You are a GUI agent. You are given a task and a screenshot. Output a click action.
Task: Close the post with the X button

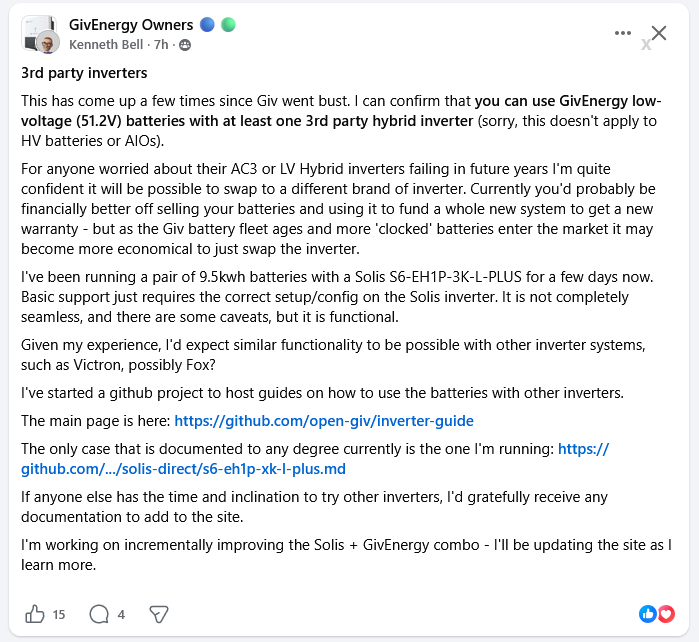point(659,33)
